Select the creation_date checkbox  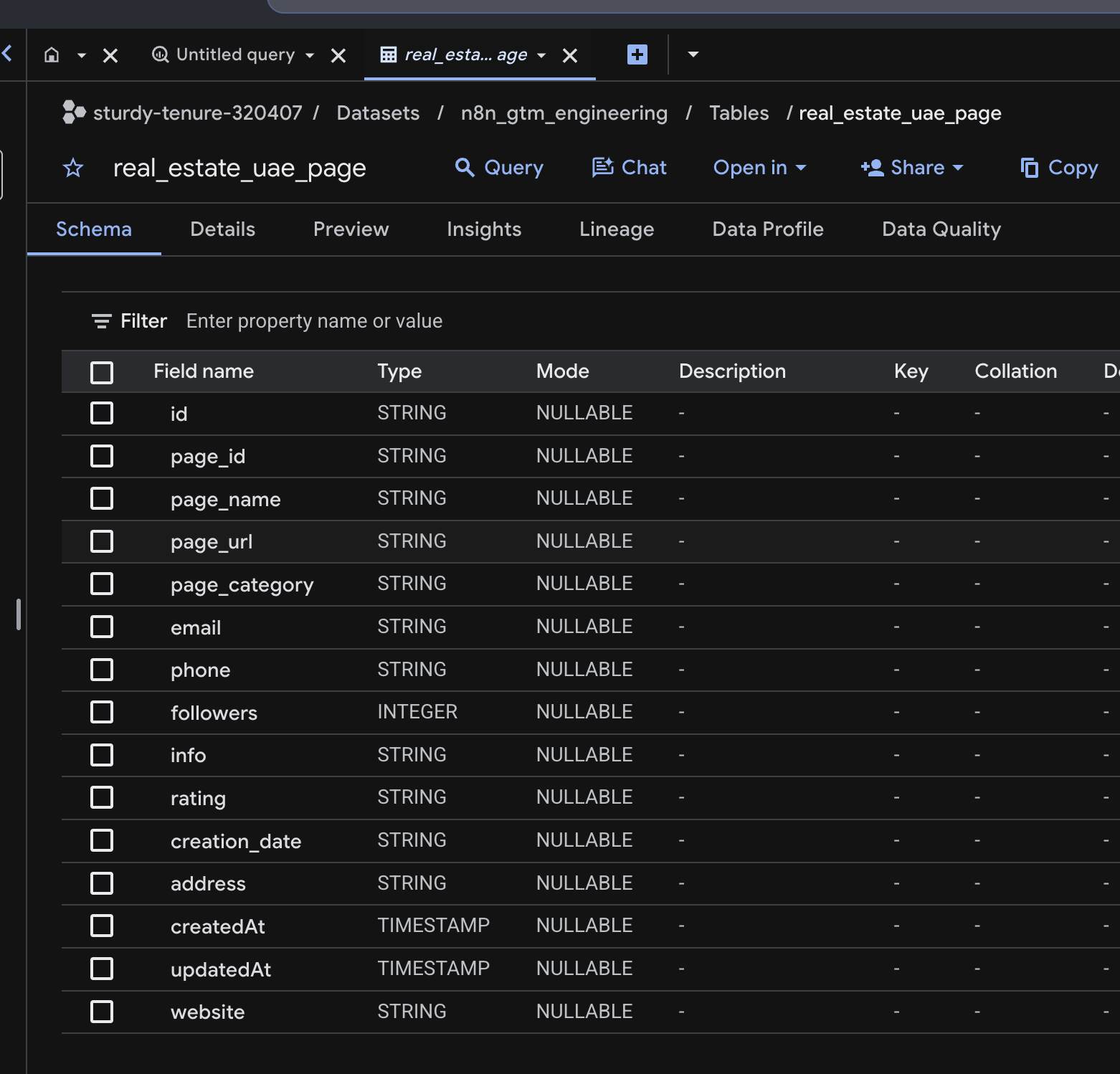pos(102,840)
